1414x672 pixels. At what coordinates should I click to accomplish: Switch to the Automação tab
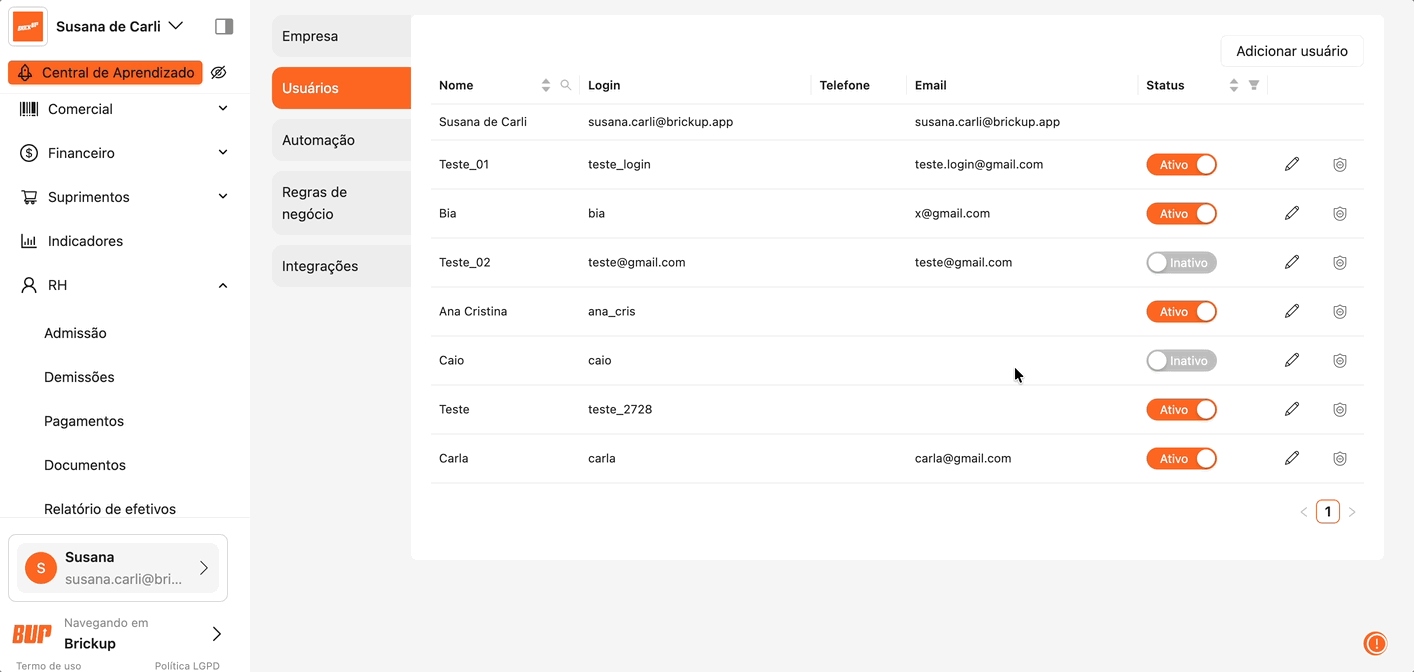pyautogui.click(x=341, y=140)
